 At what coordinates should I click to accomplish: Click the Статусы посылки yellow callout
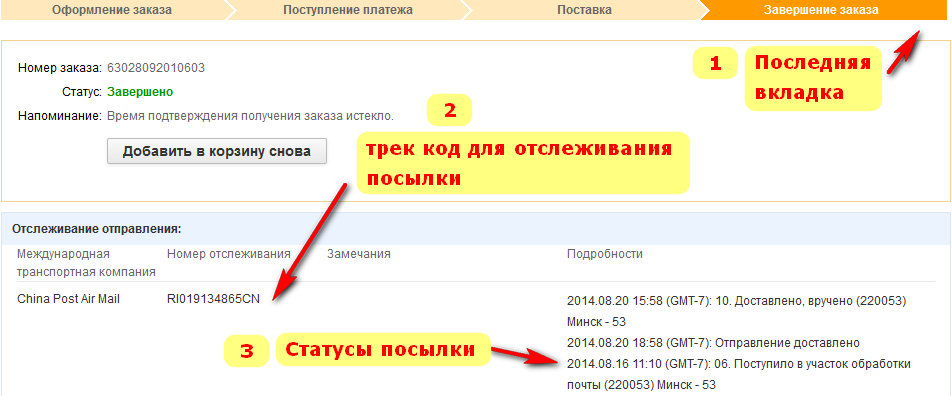383,349
